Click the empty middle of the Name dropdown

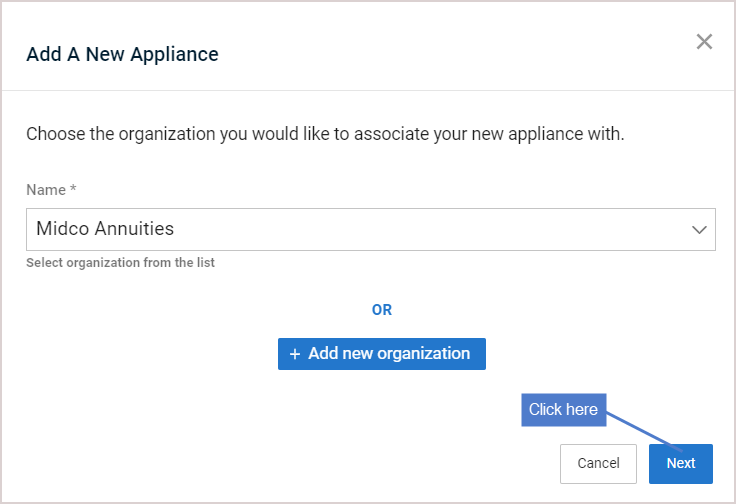point(422,229)
